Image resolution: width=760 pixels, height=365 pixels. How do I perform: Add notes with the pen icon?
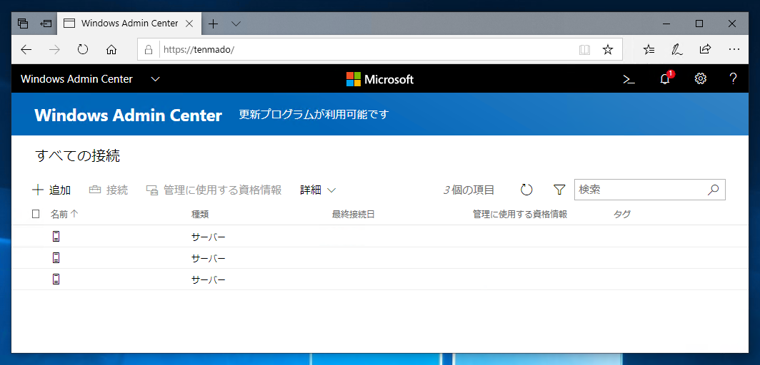pyautogui.click(x=677, y=49)
